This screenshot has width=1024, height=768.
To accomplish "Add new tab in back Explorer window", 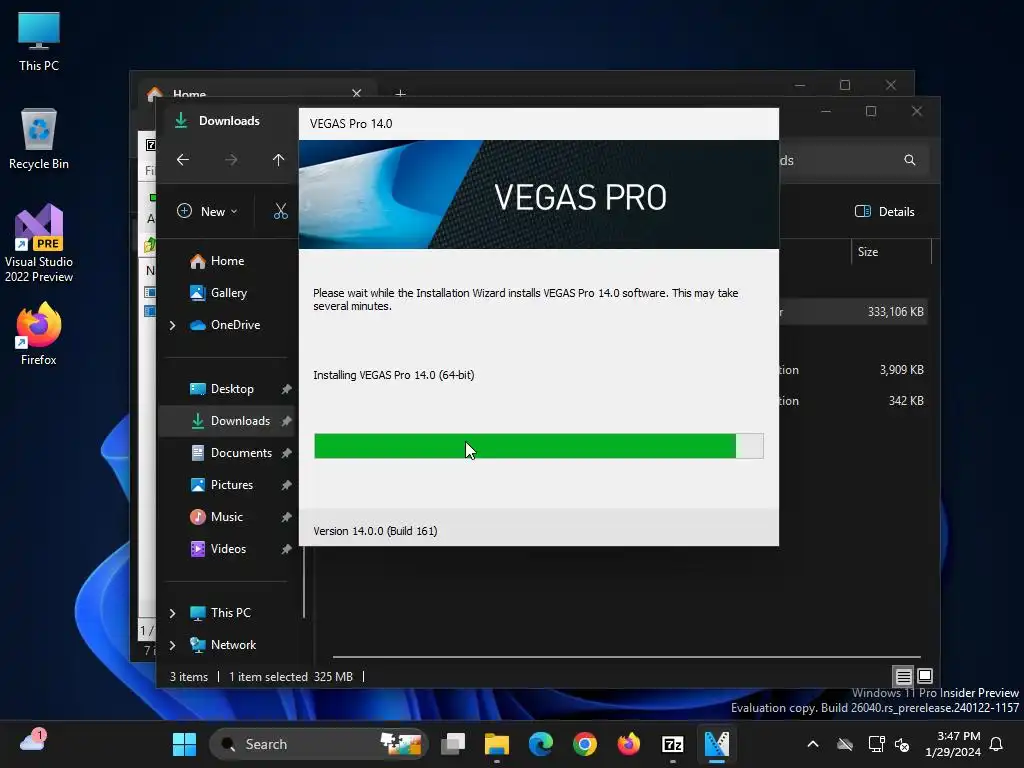I will 400,94.
